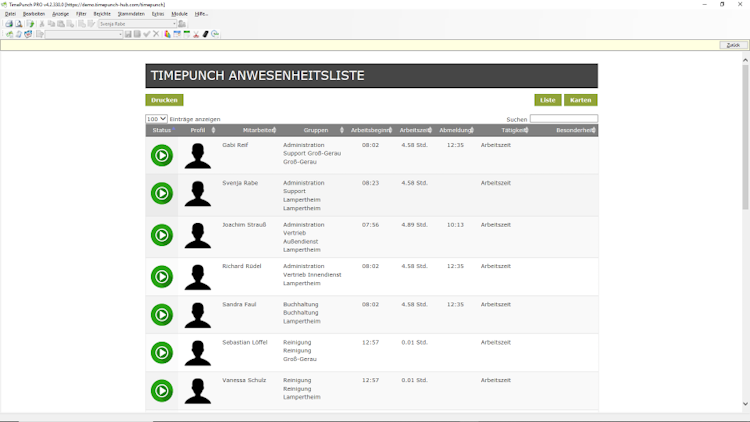Click the colorful chart icon in the toolbar
The image size is (750, 422).
click(167, 34)
